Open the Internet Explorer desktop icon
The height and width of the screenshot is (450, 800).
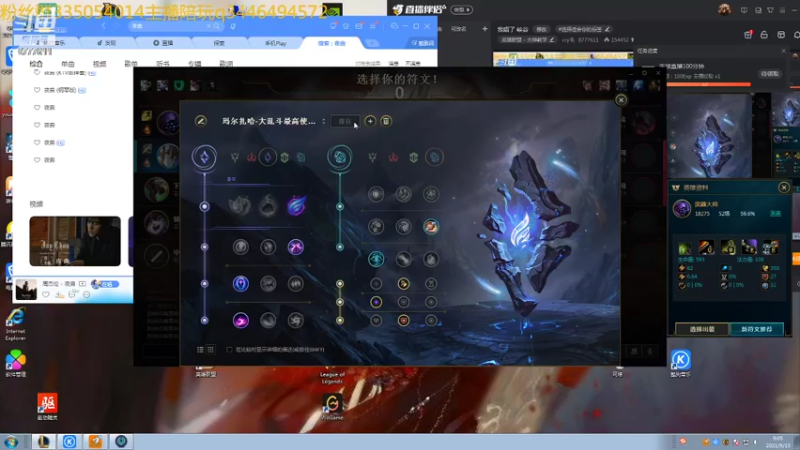[x=15, y=324]
